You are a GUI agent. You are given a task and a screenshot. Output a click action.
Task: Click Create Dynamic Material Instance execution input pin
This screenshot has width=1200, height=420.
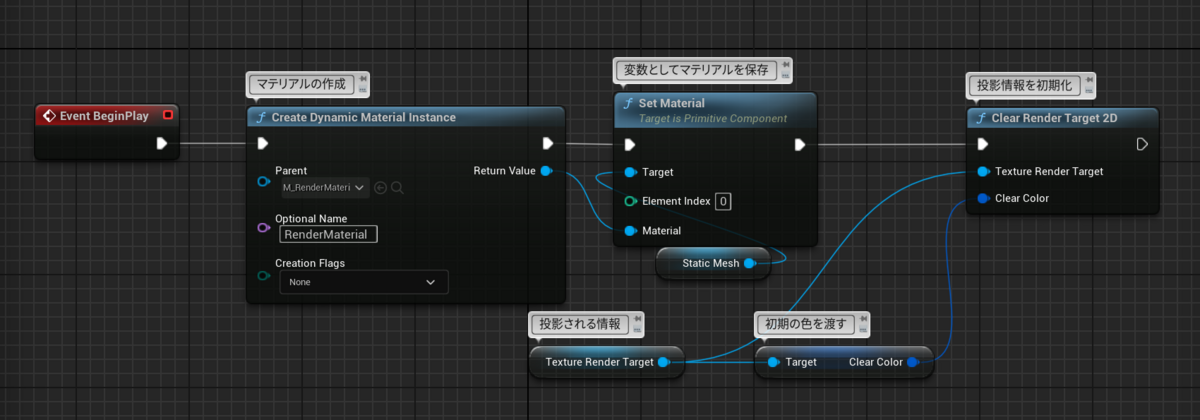[x=263, y=144]
